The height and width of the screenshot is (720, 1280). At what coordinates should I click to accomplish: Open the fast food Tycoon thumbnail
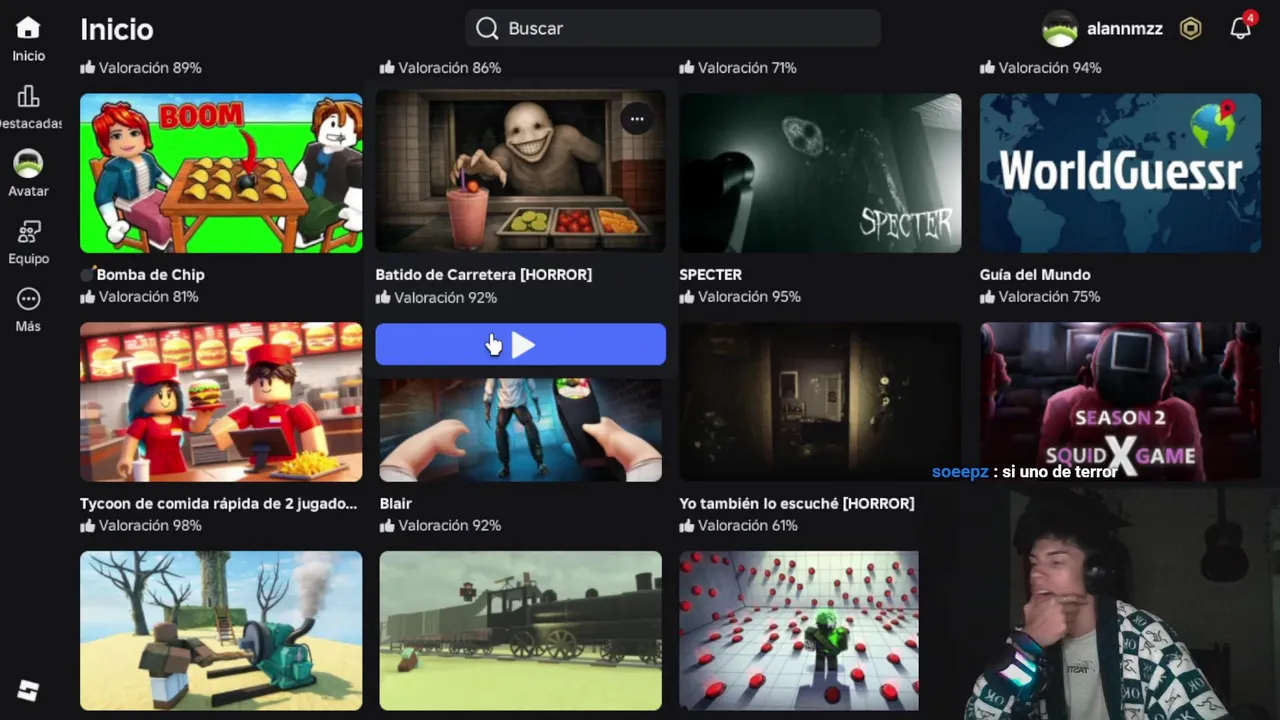pos(221,402)
